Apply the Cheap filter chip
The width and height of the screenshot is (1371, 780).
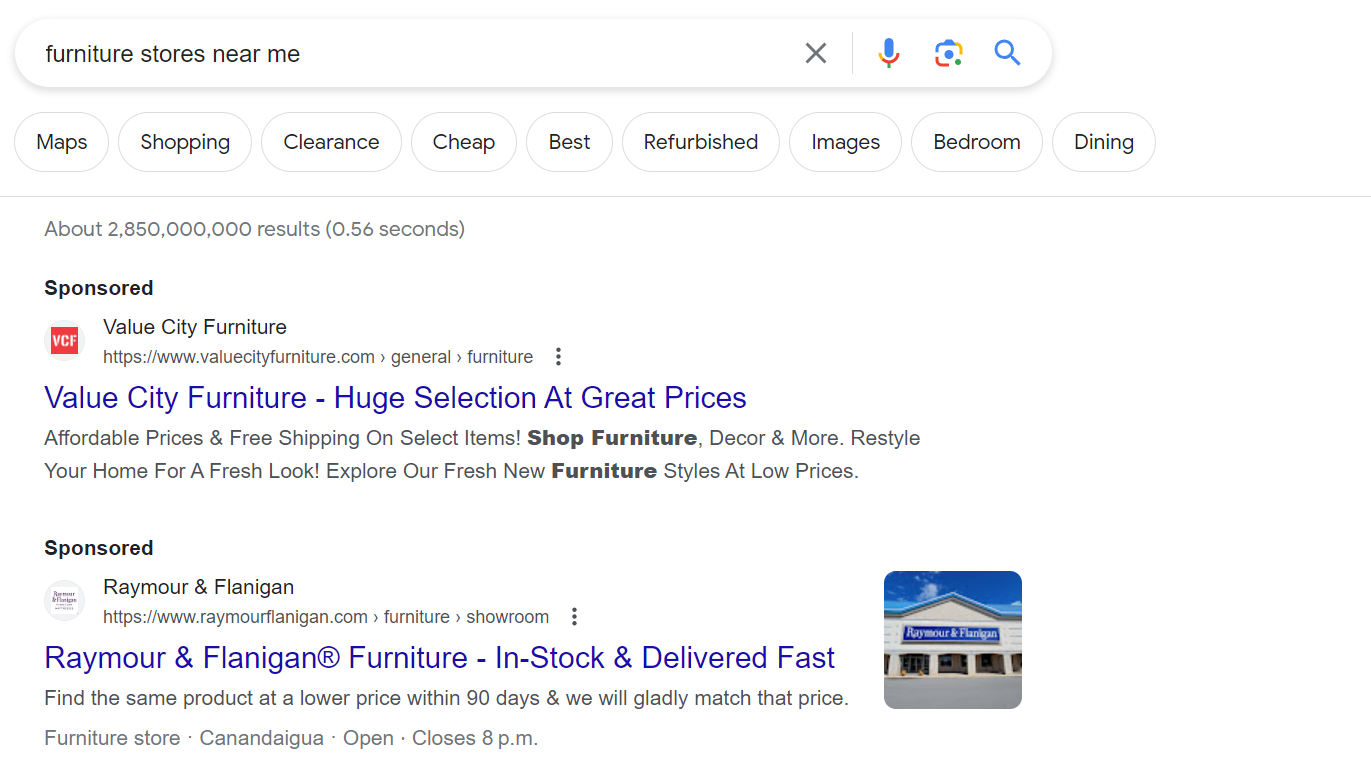coord(463,142)
